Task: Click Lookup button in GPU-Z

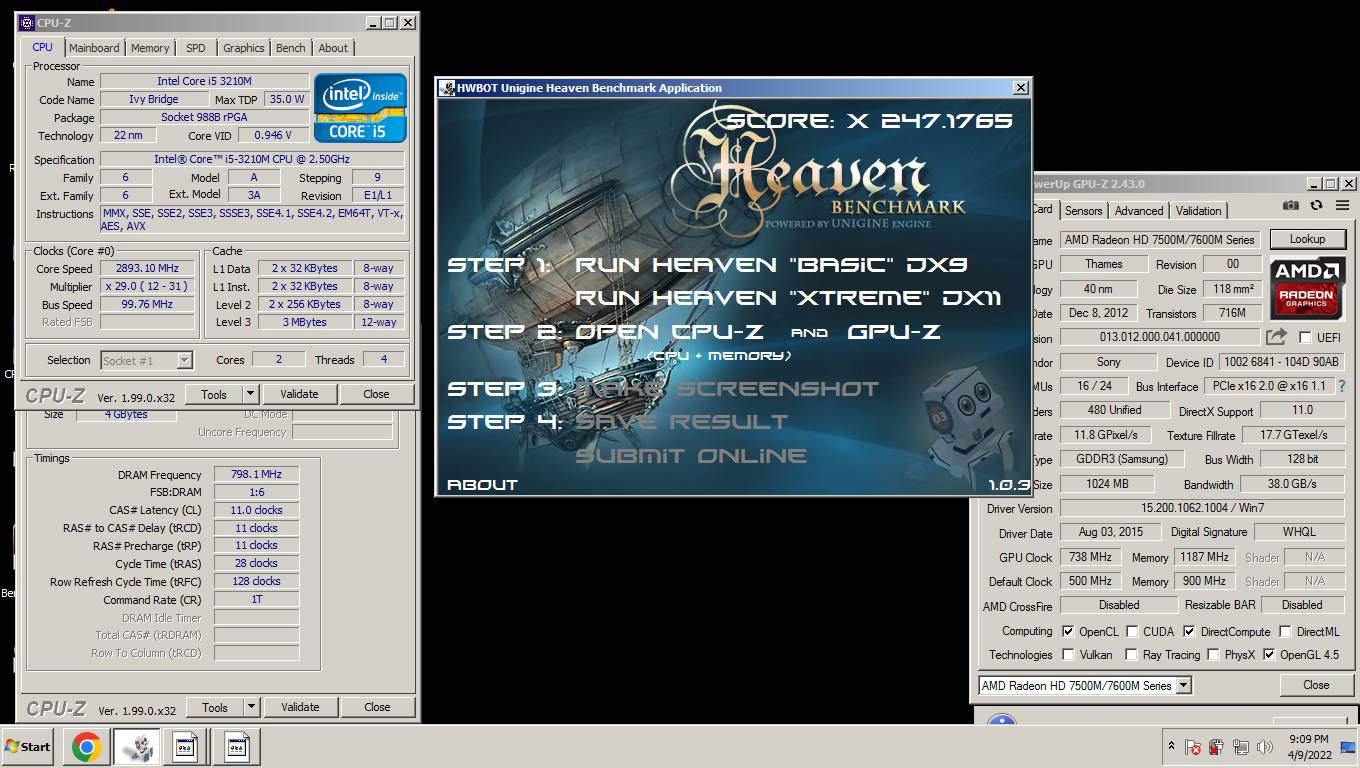Action: (1307, 239)
